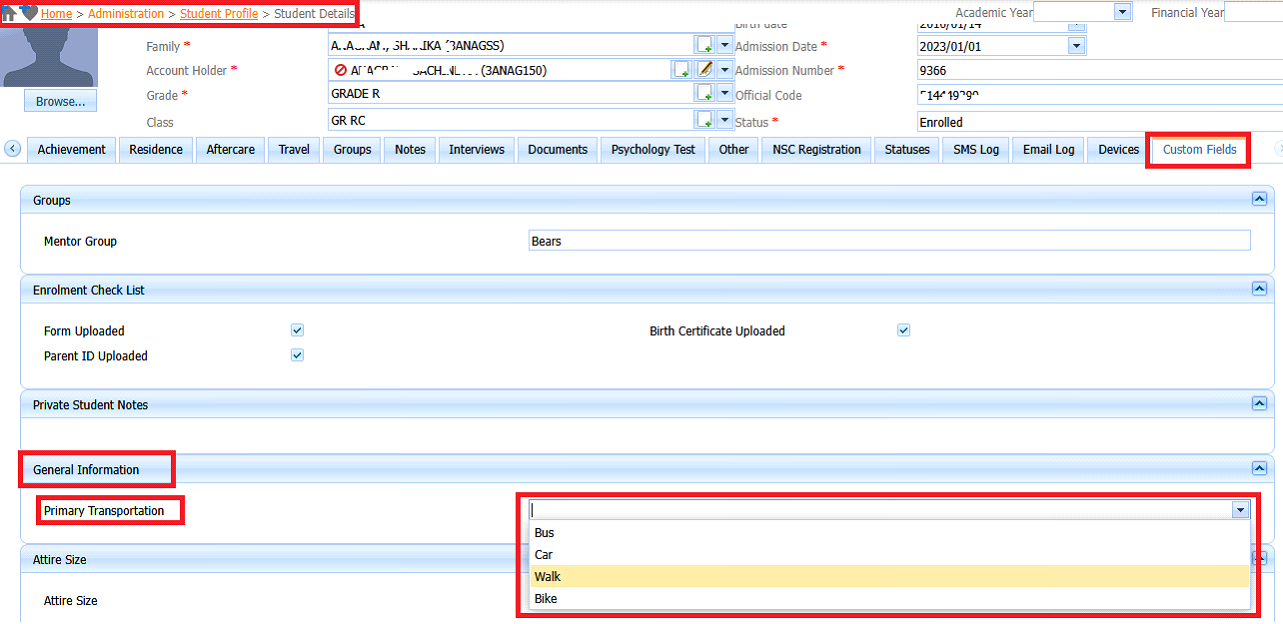Click the edit pencil icon for Account Holder
The image size is (1283, 624).
[x=705, y=70]
